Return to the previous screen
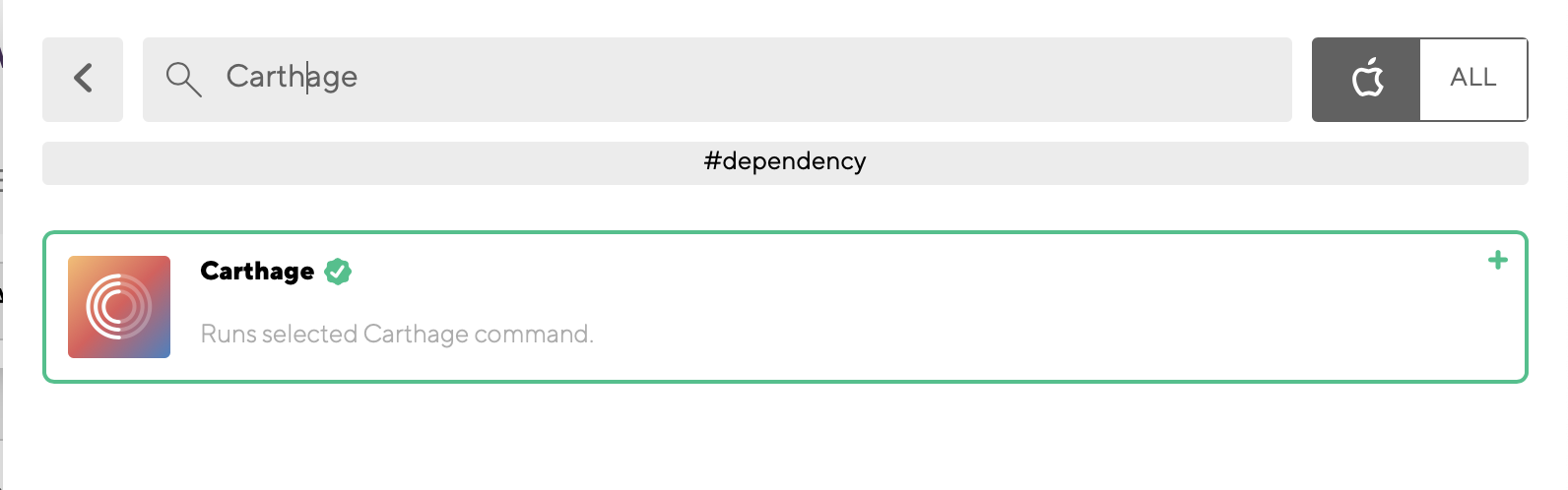Image resolution: width=1568 pixels, height=490 pixels. 83,79
